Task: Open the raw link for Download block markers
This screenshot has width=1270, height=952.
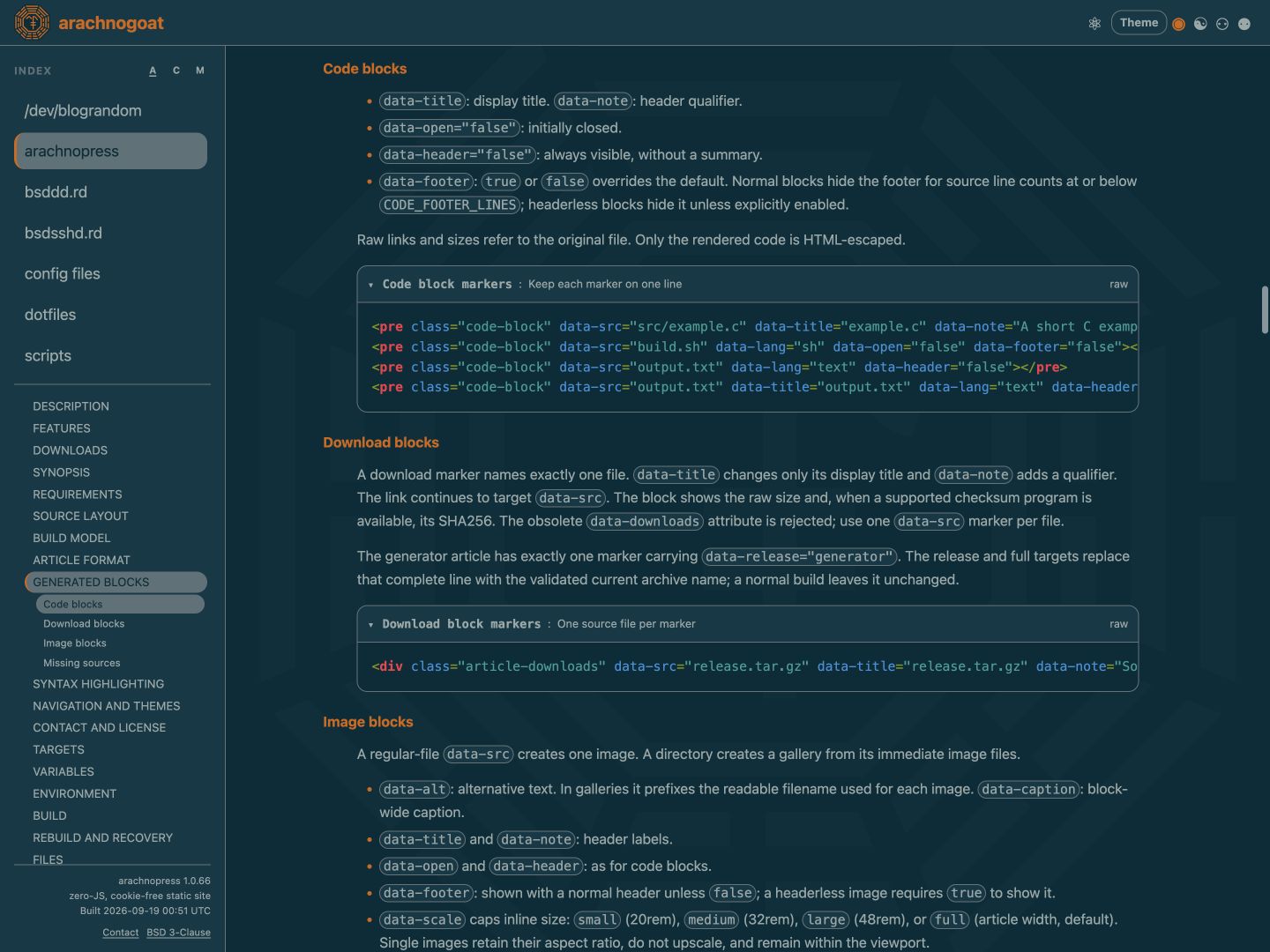Action: click(1118, 623)
